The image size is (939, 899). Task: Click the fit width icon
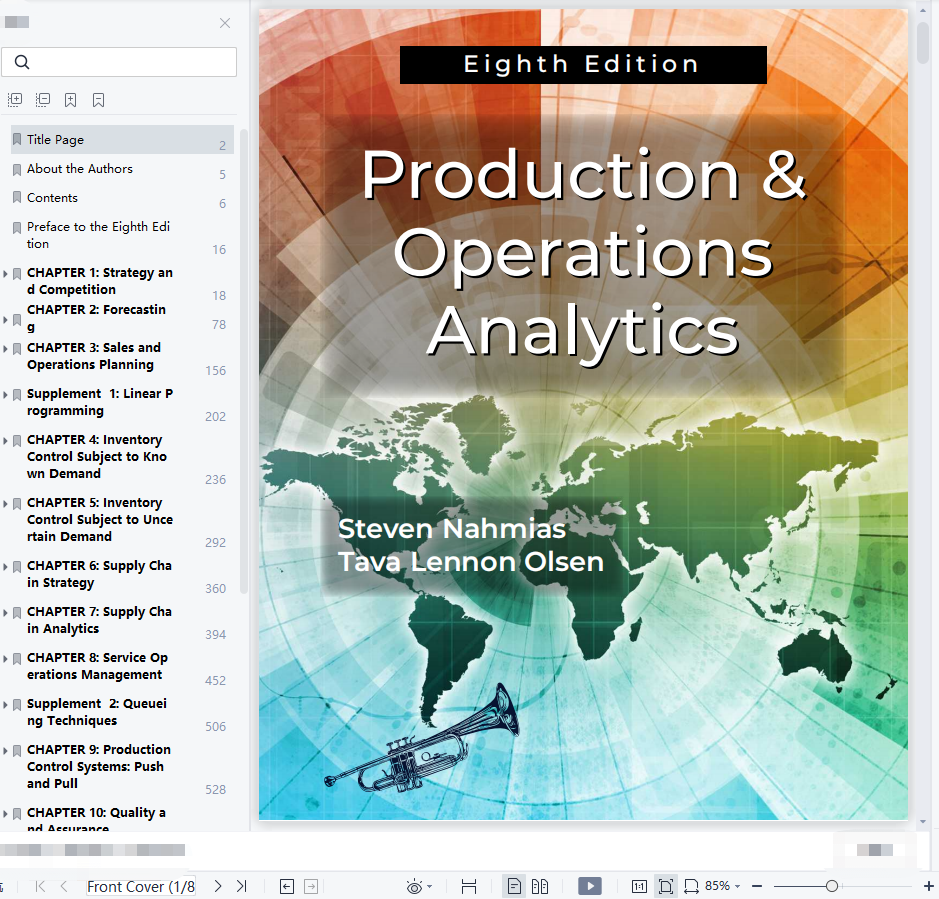pyautogui.click(x=469, y=886)
